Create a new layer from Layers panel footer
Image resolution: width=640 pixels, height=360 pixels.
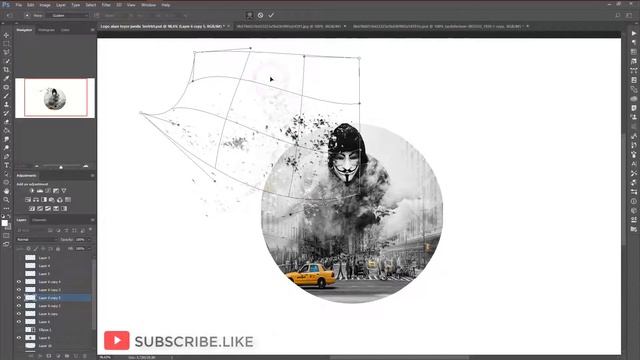point(76,356)
